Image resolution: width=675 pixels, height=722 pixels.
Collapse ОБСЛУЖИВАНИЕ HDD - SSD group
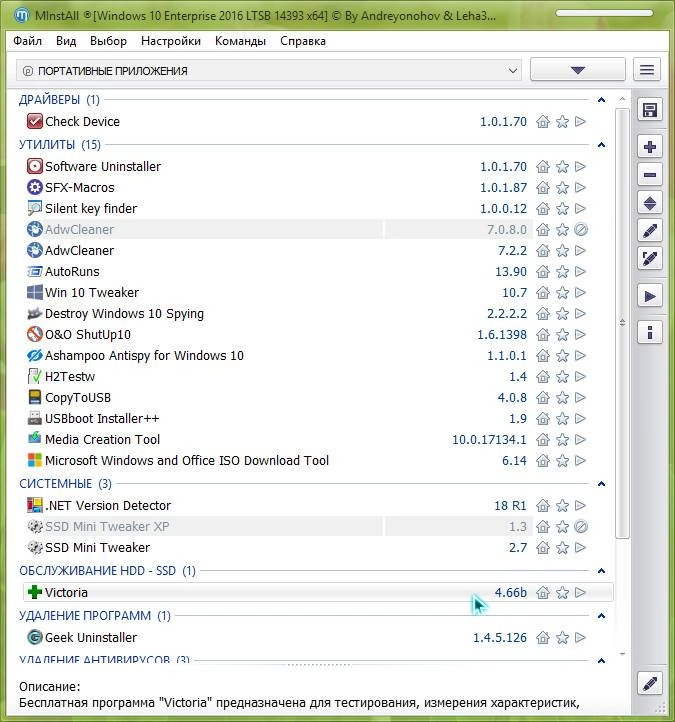click(x=601, y=571)
